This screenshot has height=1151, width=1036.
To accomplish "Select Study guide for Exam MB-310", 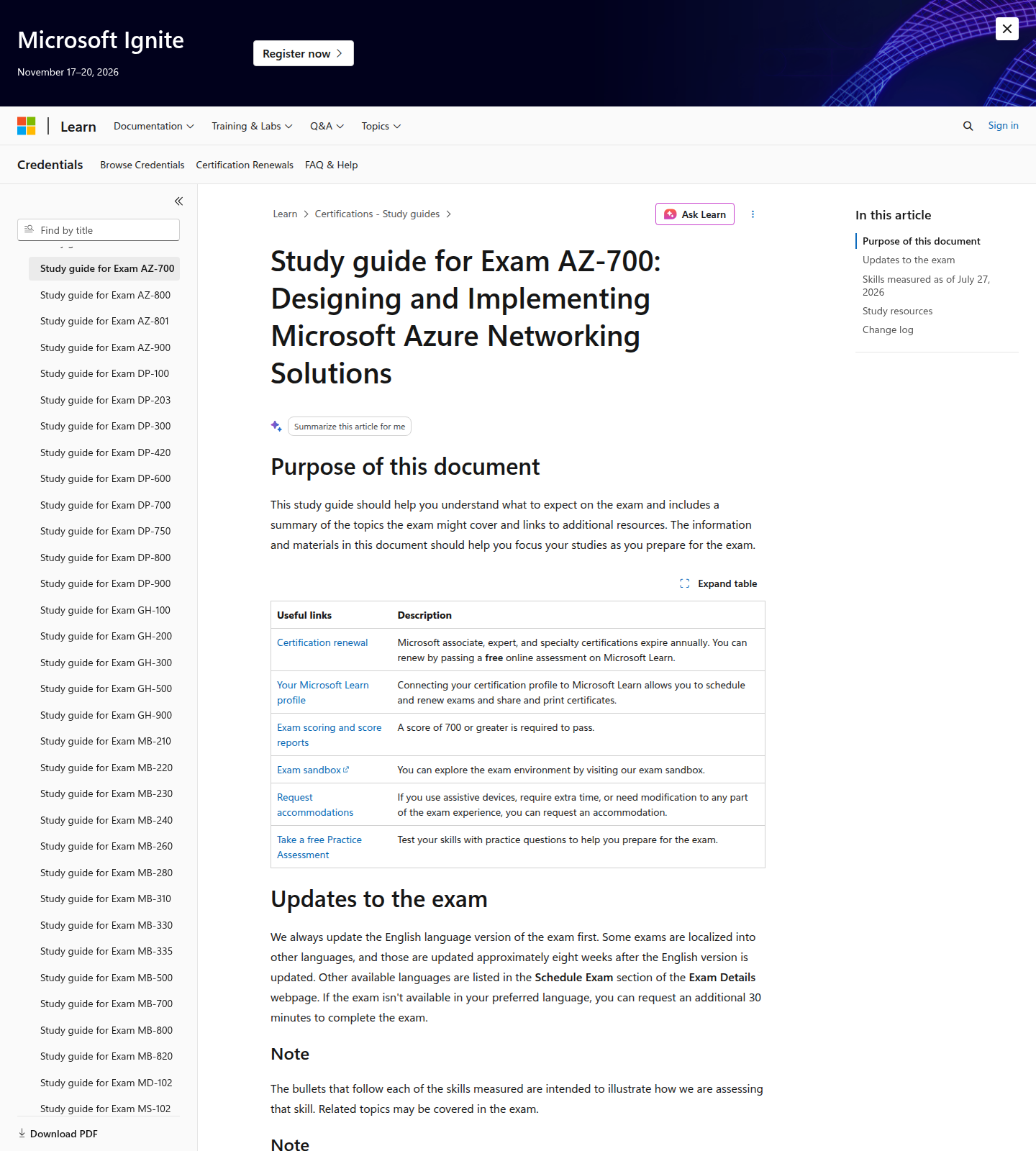I will (x=106, y=898).
